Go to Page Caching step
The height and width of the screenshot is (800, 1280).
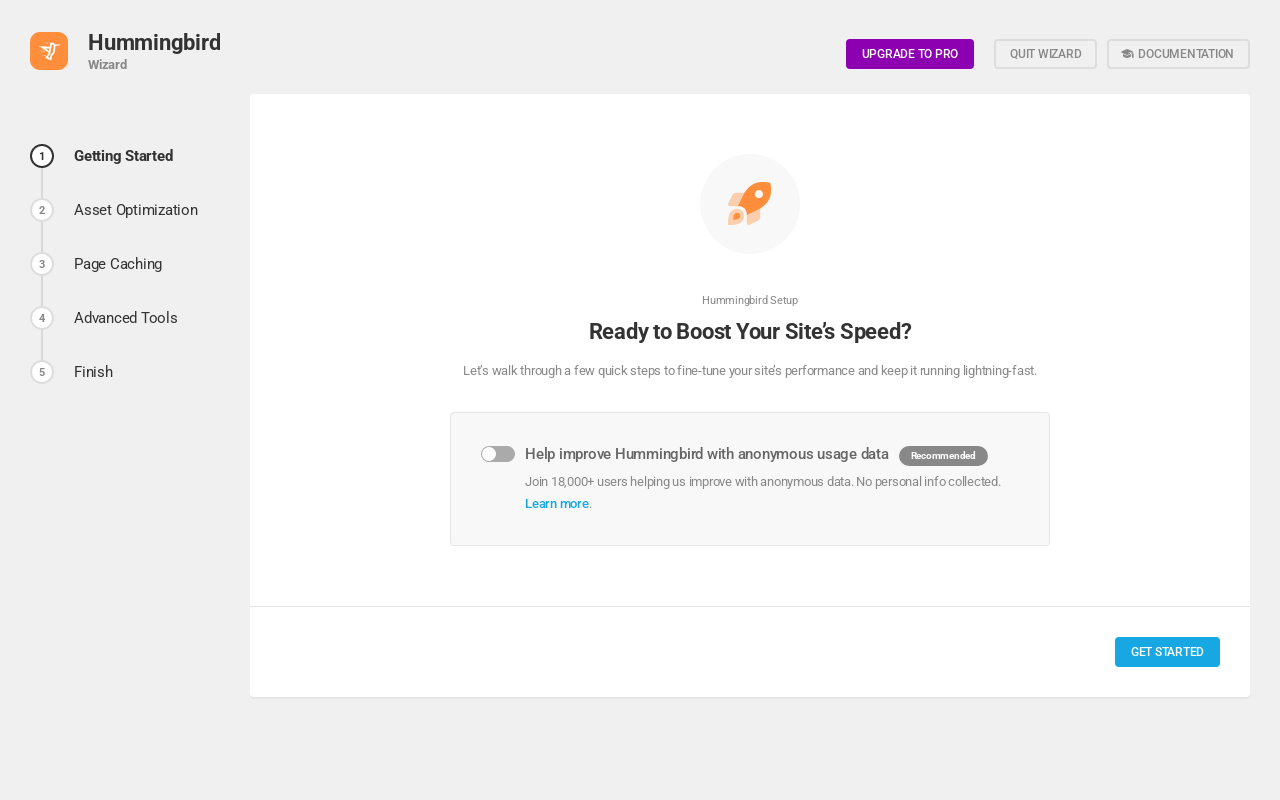pyautogui.click(x=118, y=264)
